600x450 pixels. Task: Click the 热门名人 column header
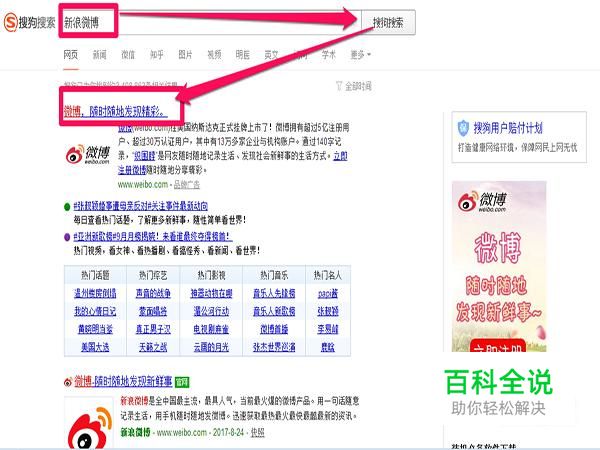[x=328, y=275]
